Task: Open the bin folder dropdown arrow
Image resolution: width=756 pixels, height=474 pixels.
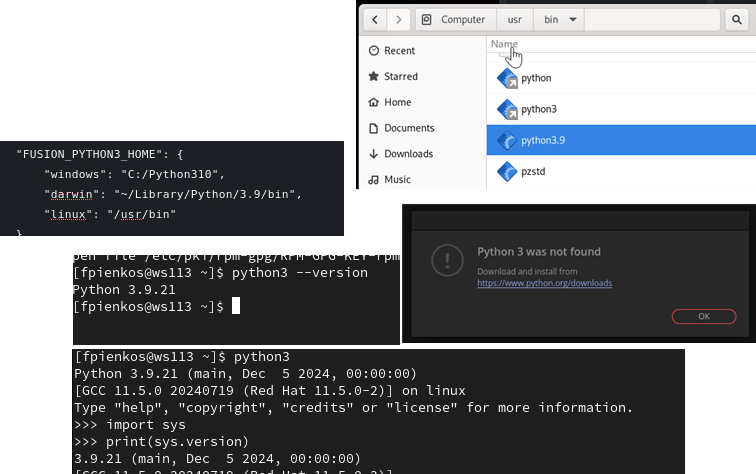Action: coord(573,20)
